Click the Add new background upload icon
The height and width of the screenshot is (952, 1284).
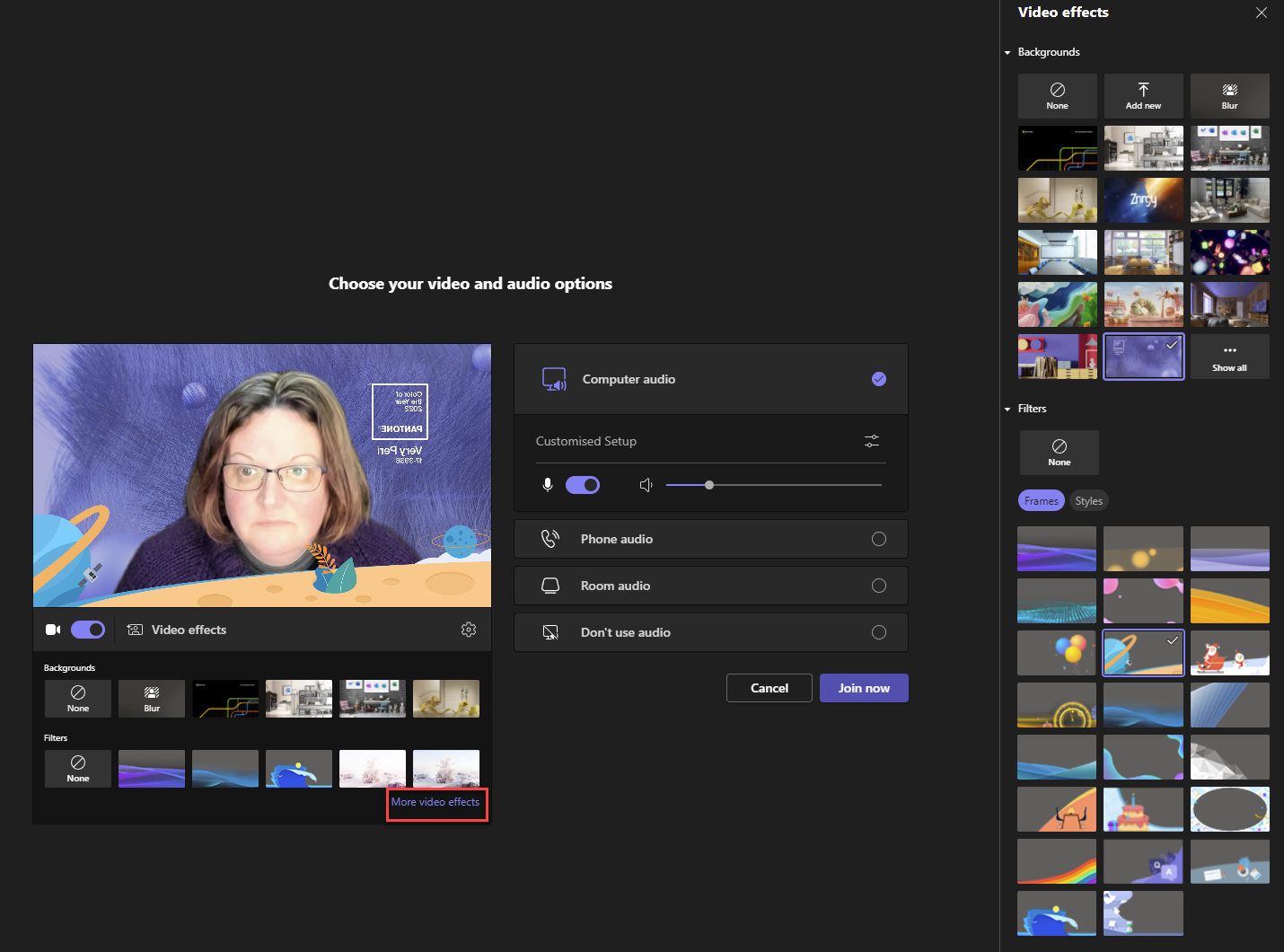(x=1143, y=95)
